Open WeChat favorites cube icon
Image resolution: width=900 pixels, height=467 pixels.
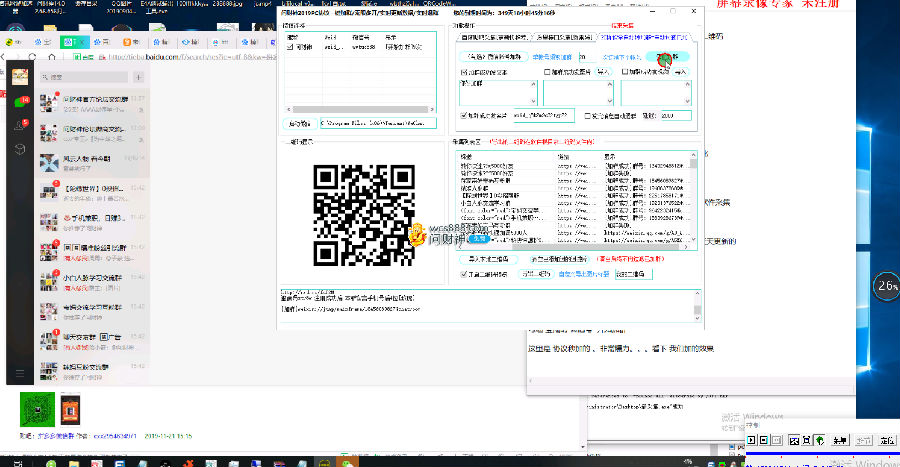[x=20, y=149]
